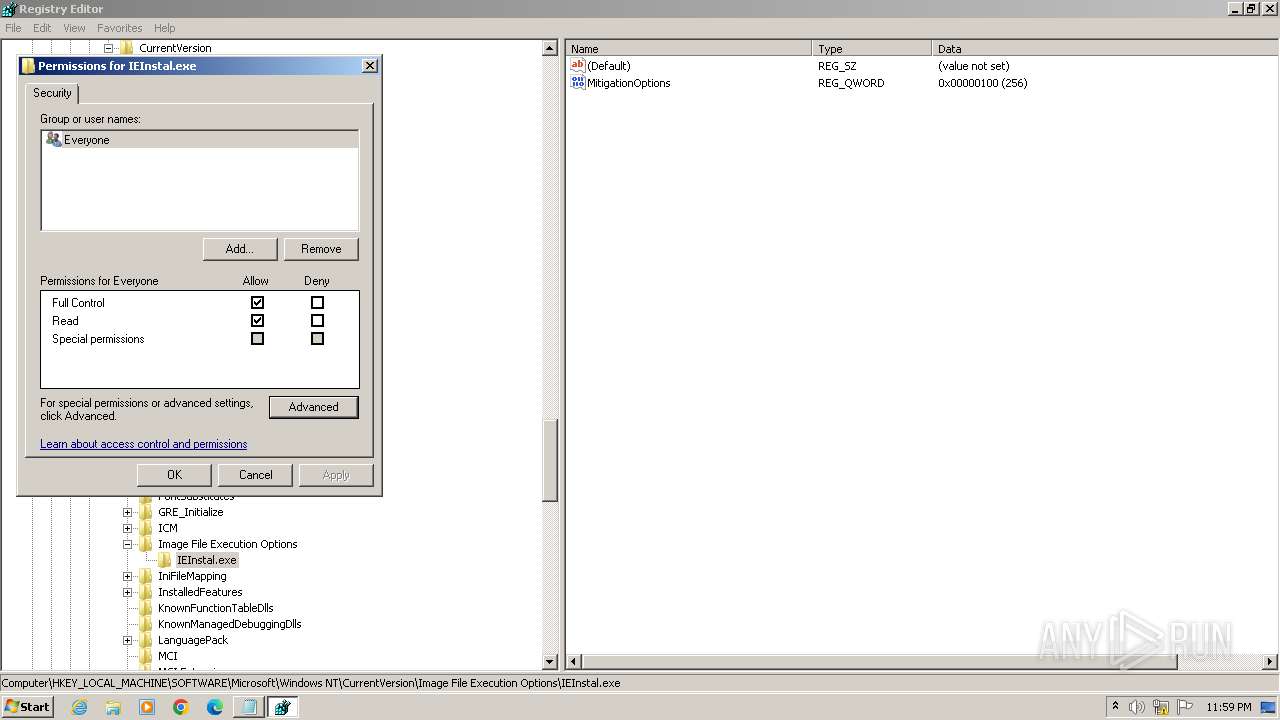The image size is (1280, 720).
Task: Open the network status tray icon
Action: pyautogui.click(x=1161, y=707)
